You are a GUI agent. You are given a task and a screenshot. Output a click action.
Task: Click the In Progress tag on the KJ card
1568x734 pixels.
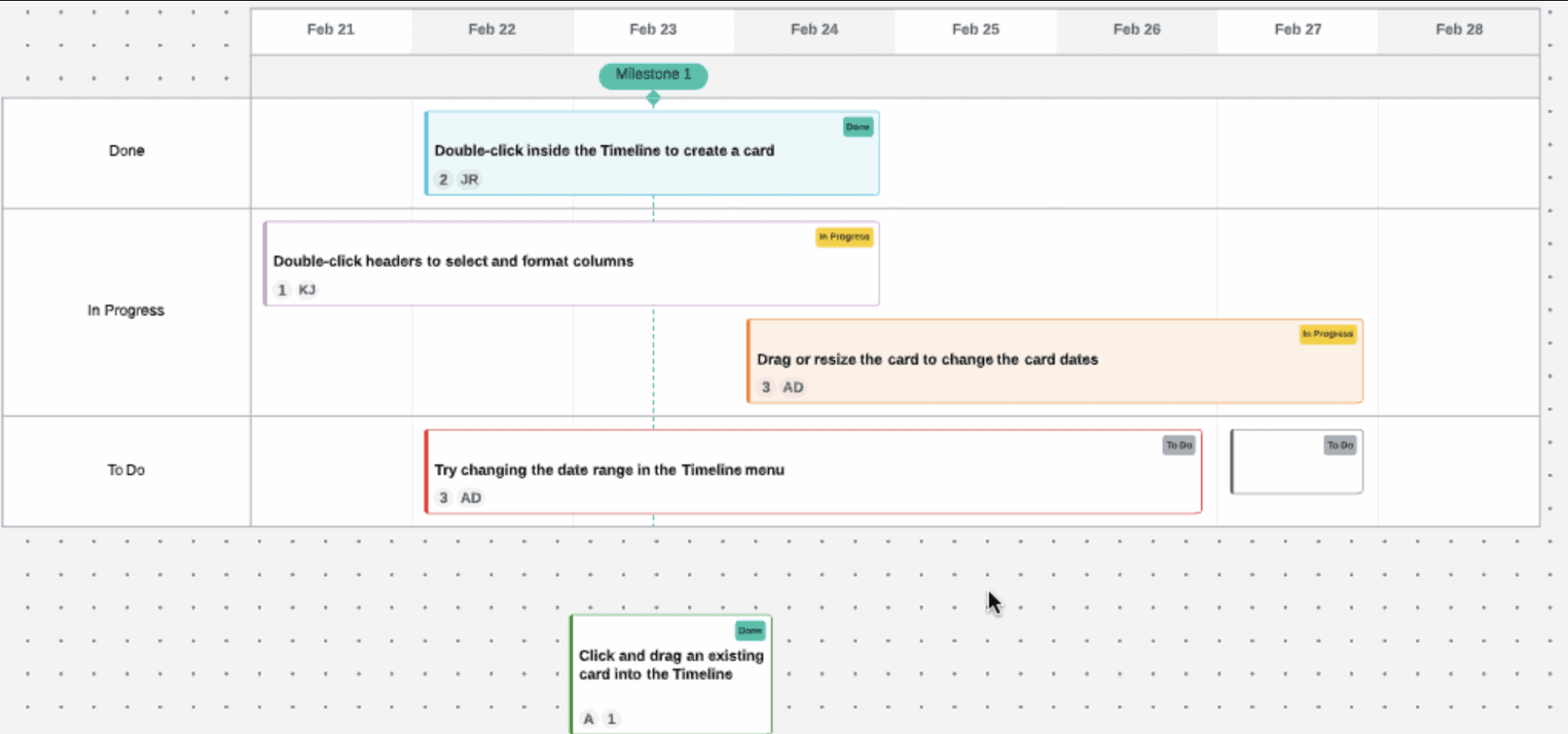coord(844,237)
